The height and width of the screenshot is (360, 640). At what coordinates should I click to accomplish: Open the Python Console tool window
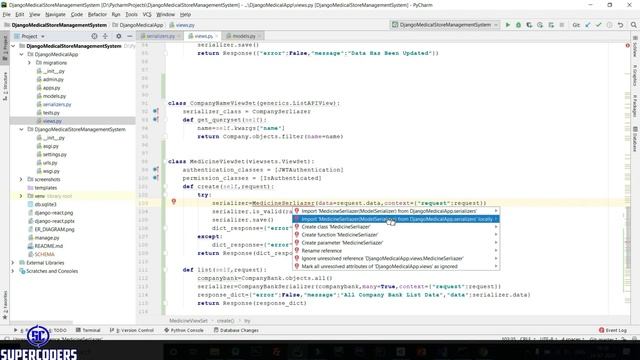tap(184, 330)
